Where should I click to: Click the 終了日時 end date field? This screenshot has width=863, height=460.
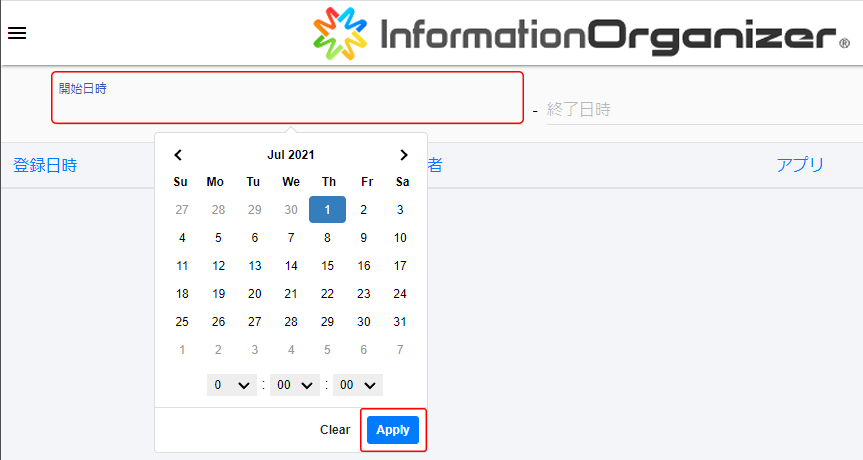(x=700, y=109)
